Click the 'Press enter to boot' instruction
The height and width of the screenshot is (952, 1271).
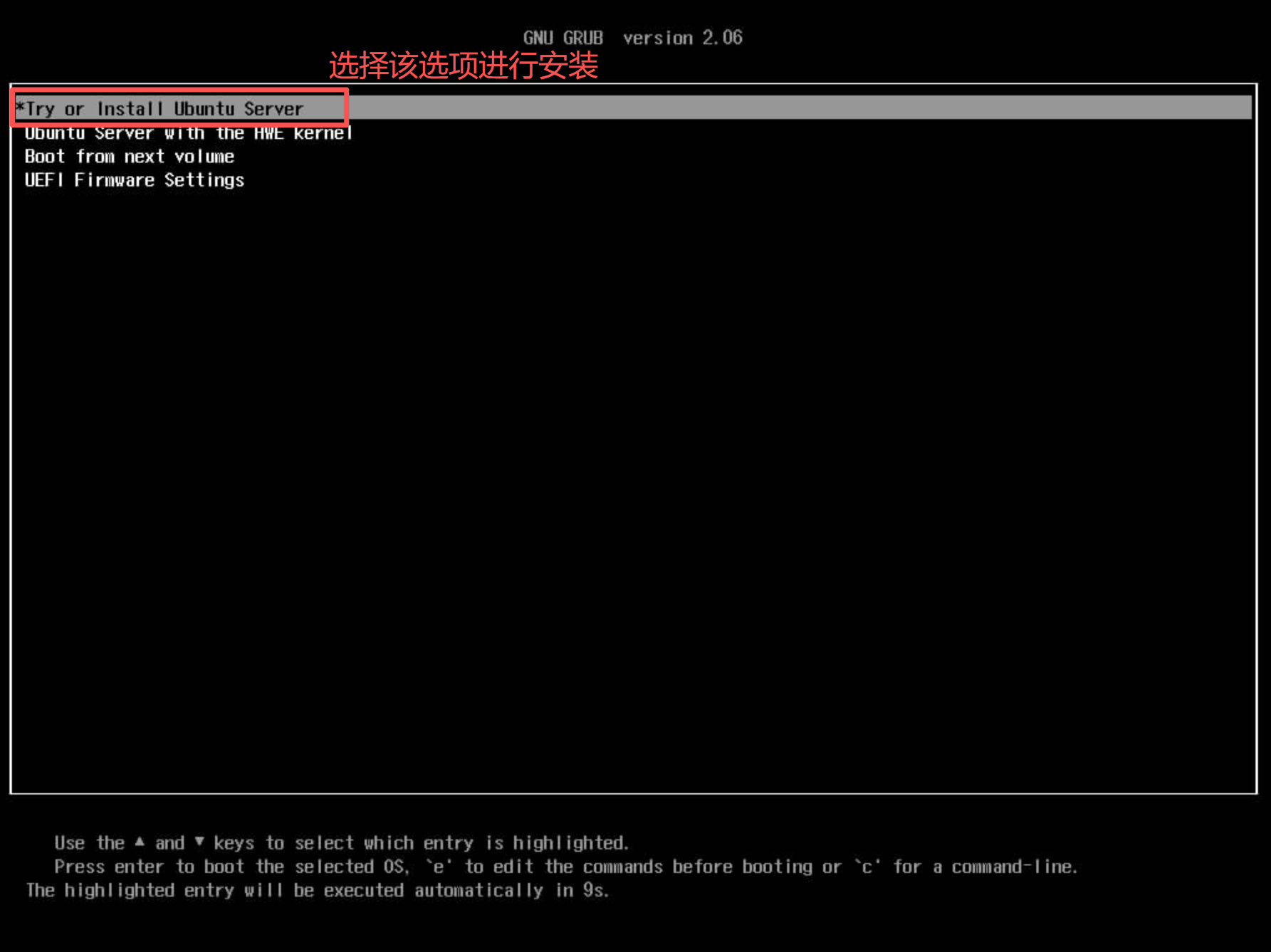150,867
